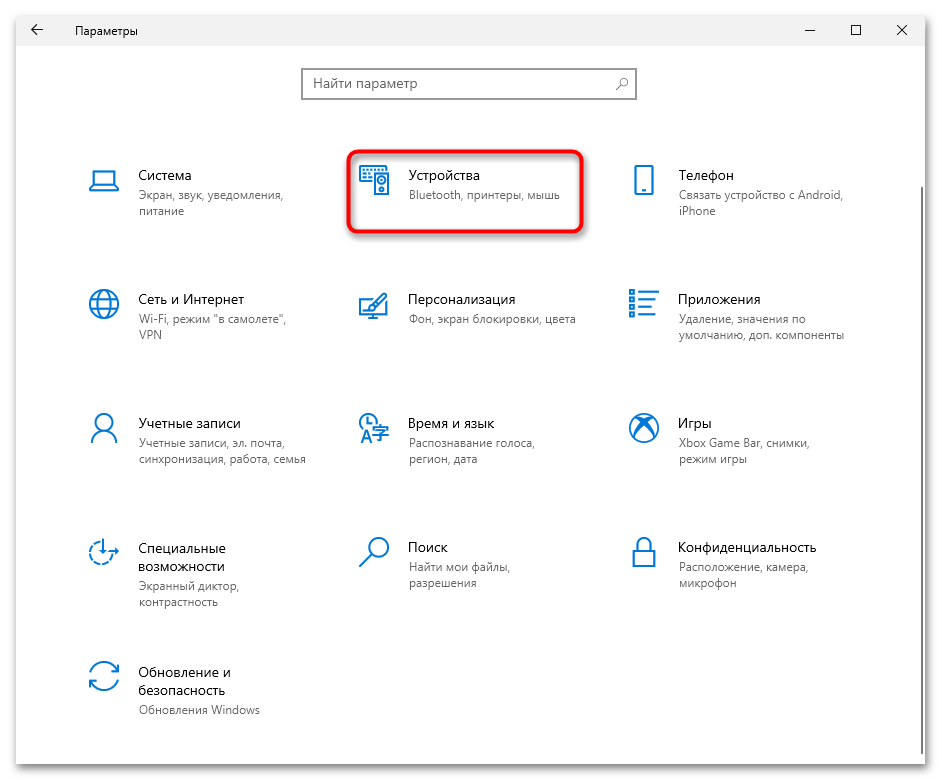
Task: Go back with the arrow icon
Action: tap(37, 30)
